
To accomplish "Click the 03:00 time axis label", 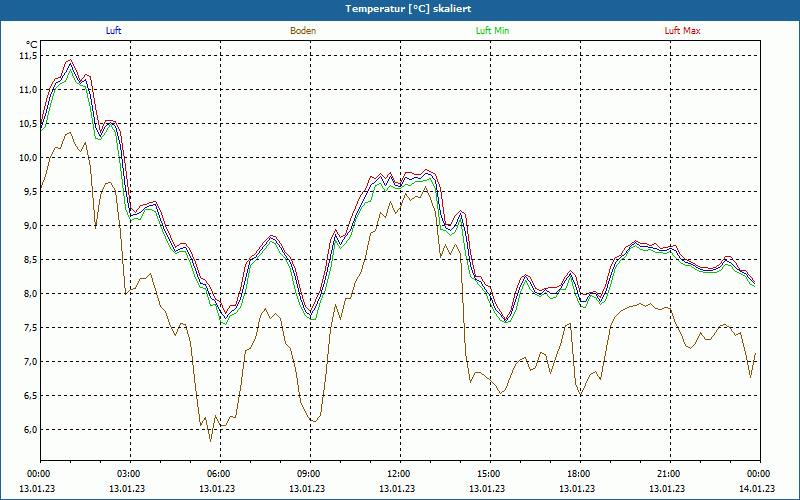I will pyautogui.click(x=128, y=474).
